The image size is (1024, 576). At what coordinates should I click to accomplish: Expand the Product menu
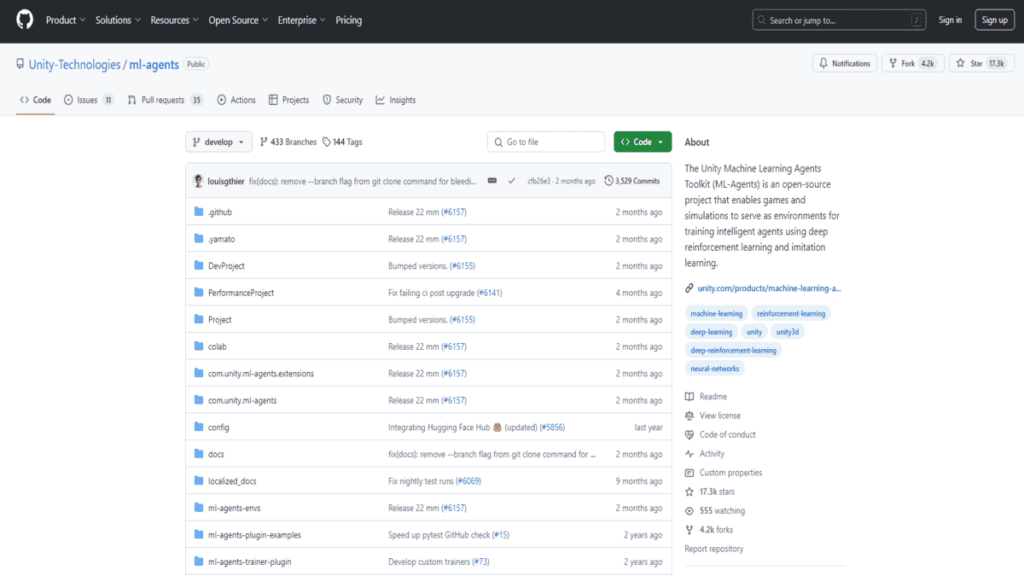coord(65,20)
